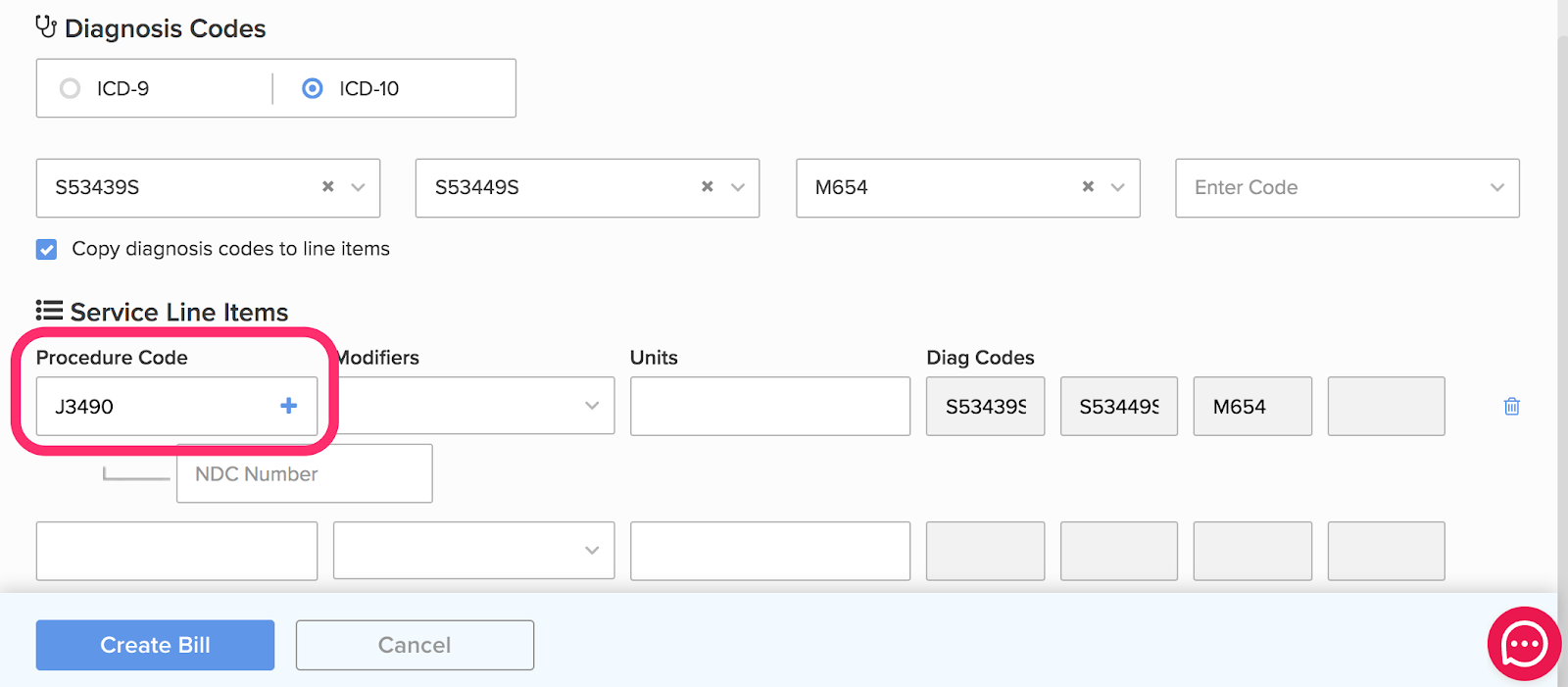
Task: Remove the M654 diagnosis code with x
Action: (x=1088, y=186)
